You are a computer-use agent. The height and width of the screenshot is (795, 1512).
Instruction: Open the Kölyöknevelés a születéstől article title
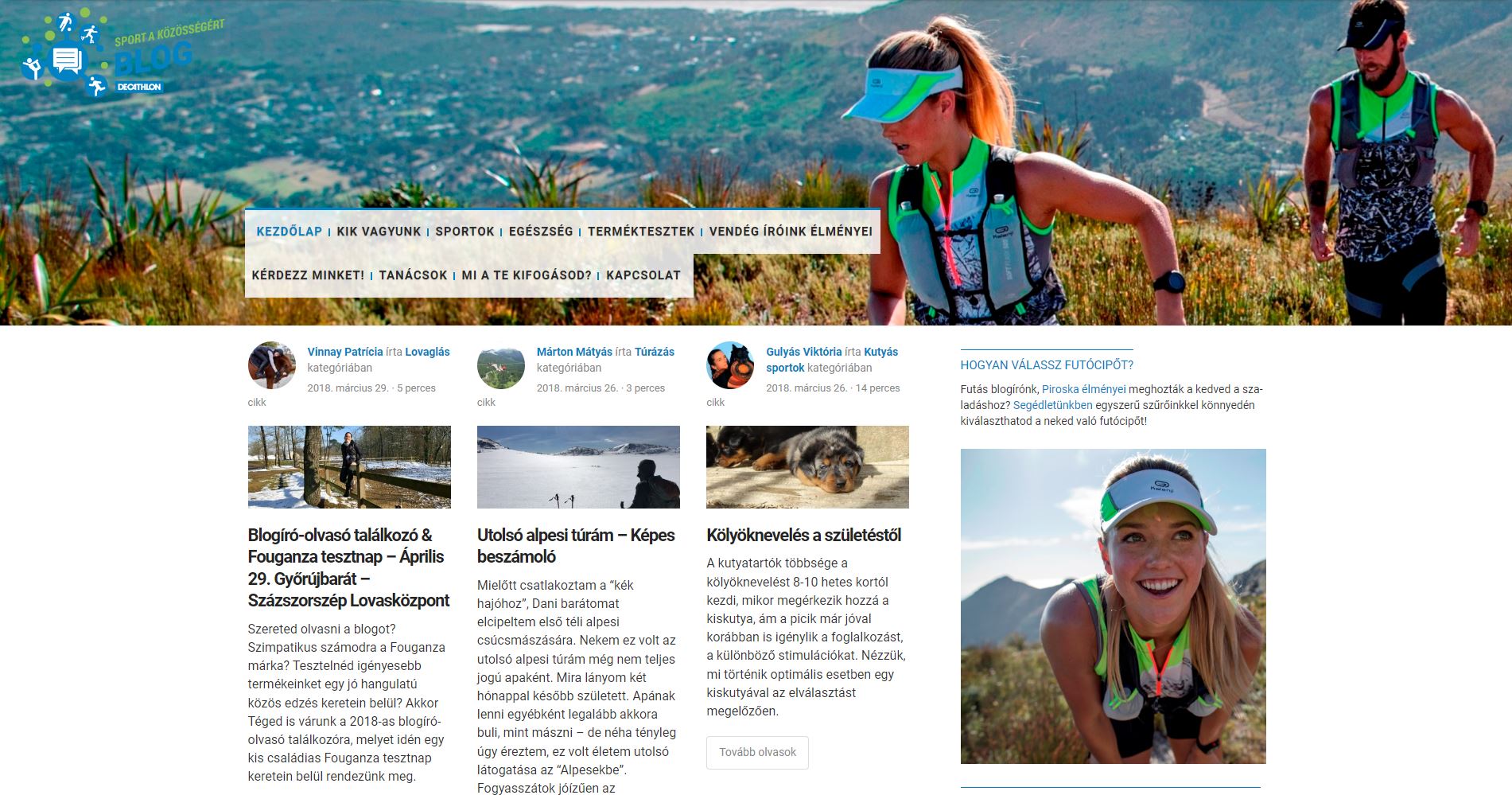point(803,535)
